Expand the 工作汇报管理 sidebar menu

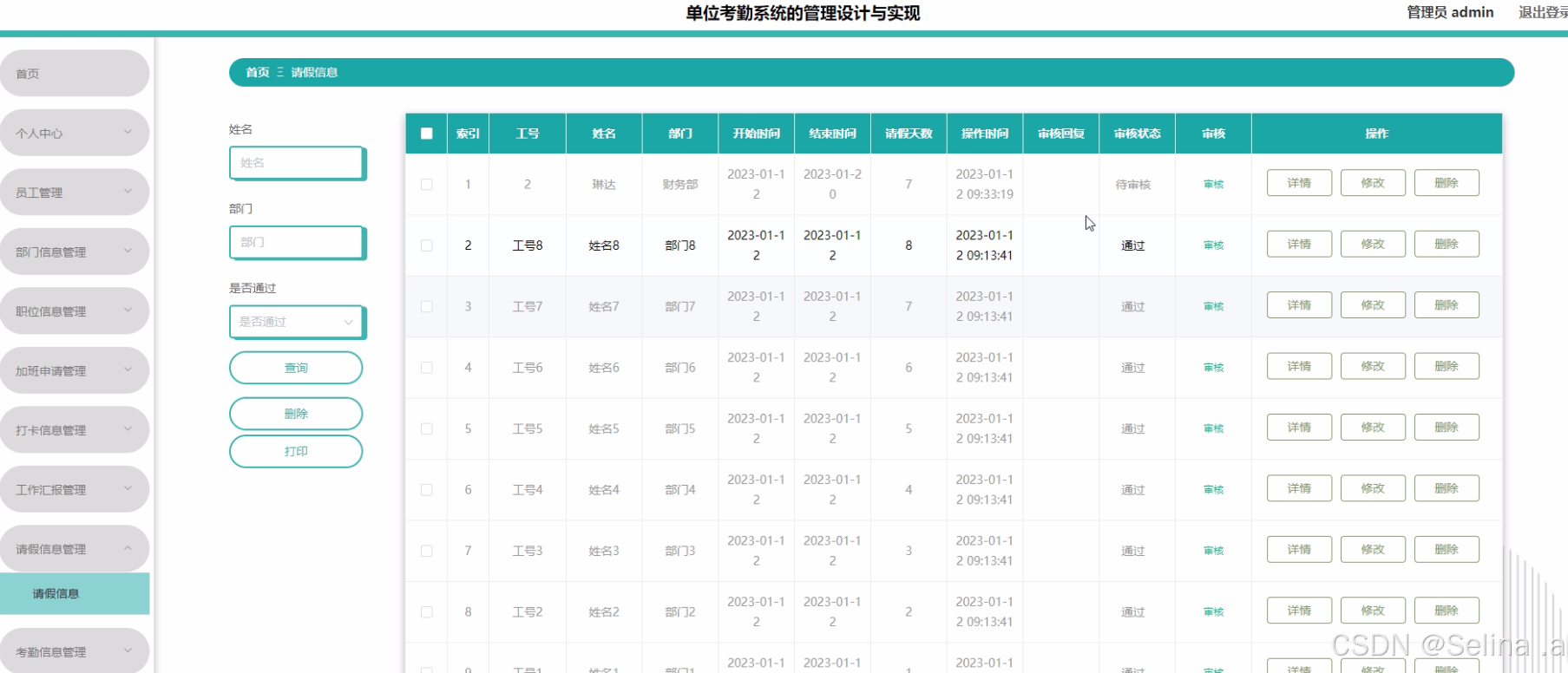(75, 489)
